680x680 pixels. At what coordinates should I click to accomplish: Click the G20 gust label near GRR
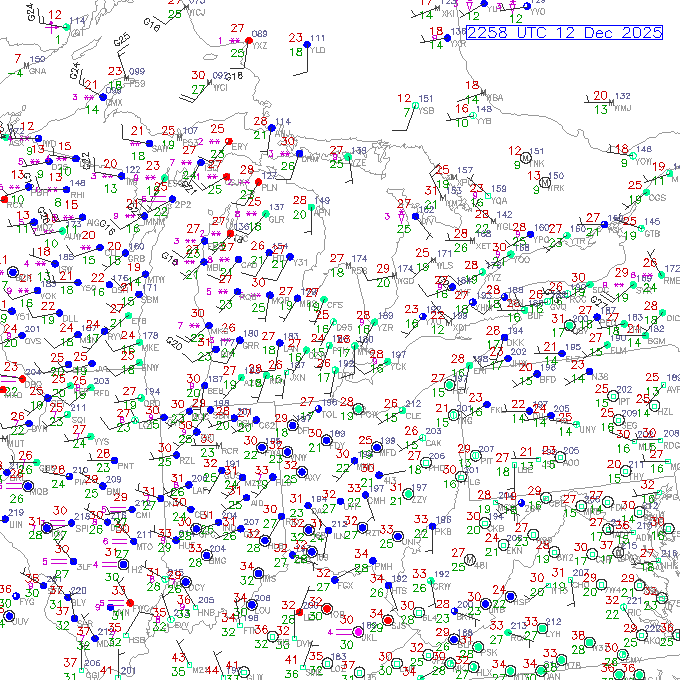[x=173, y=344]
